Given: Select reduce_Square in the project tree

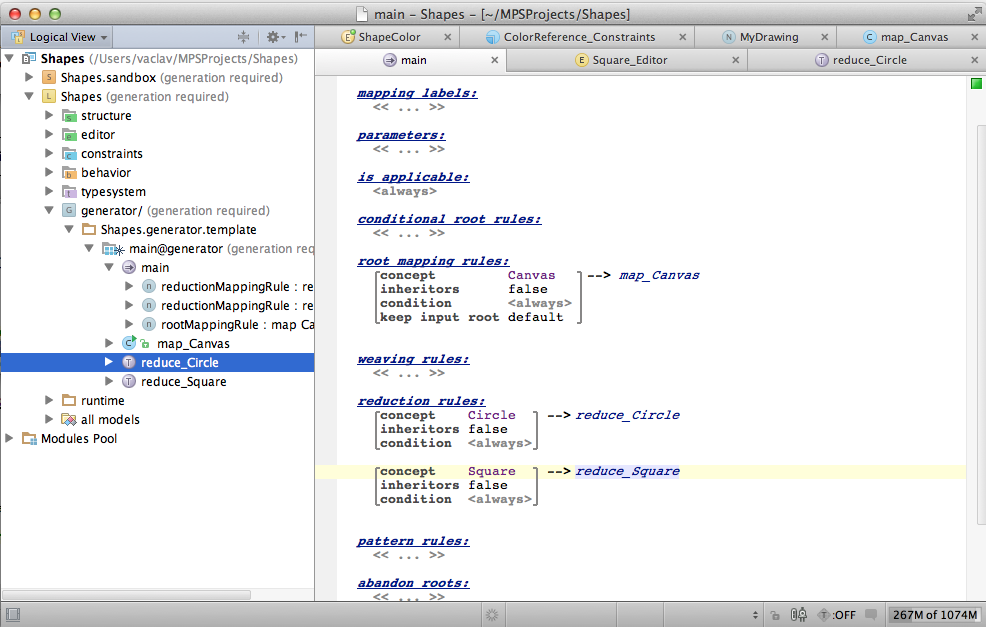Looking at the screenshot, I should [x=183, y=382].
